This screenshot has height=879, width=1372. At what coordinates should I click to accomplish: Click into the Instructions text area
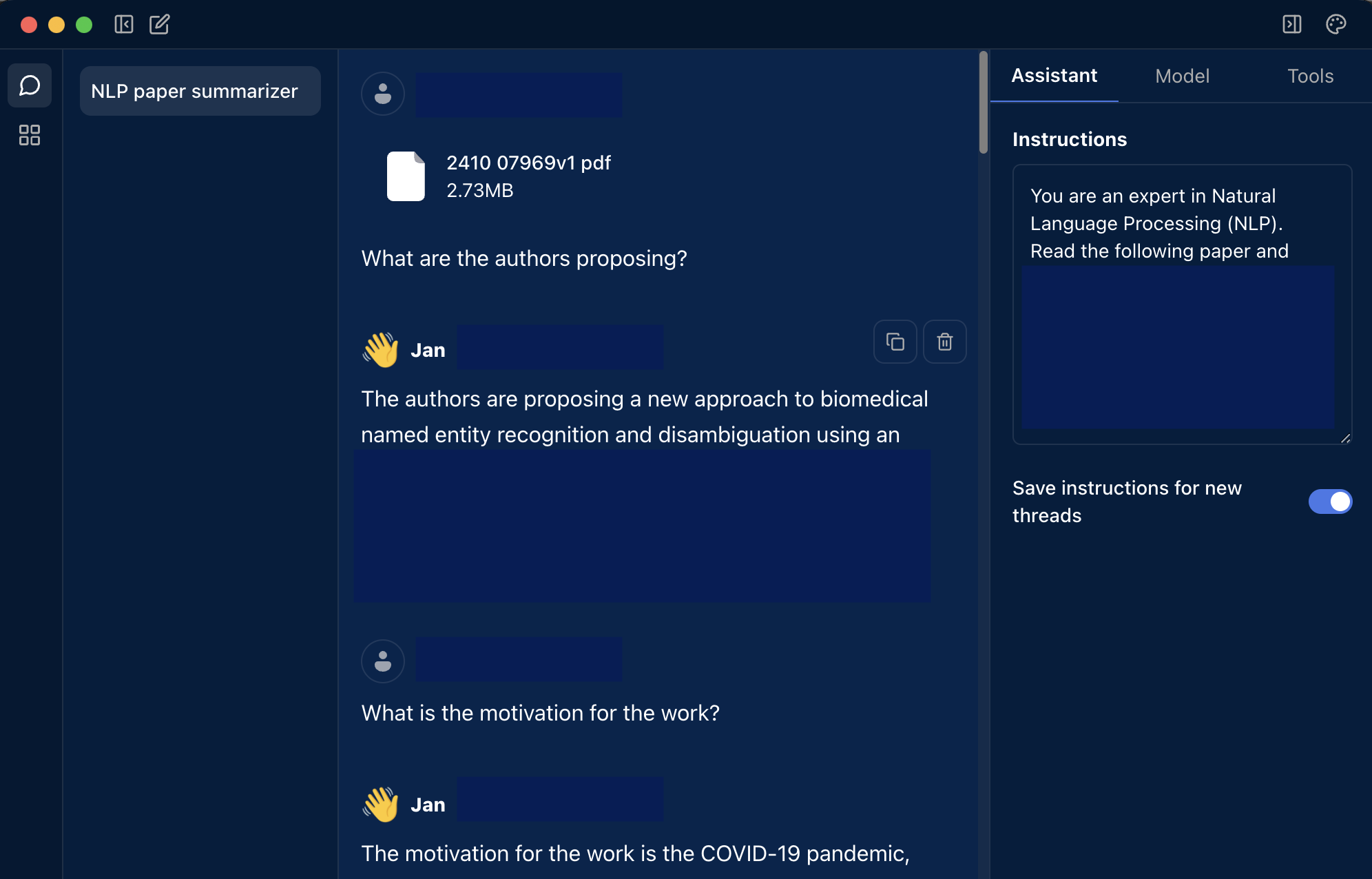(1181, 224)
